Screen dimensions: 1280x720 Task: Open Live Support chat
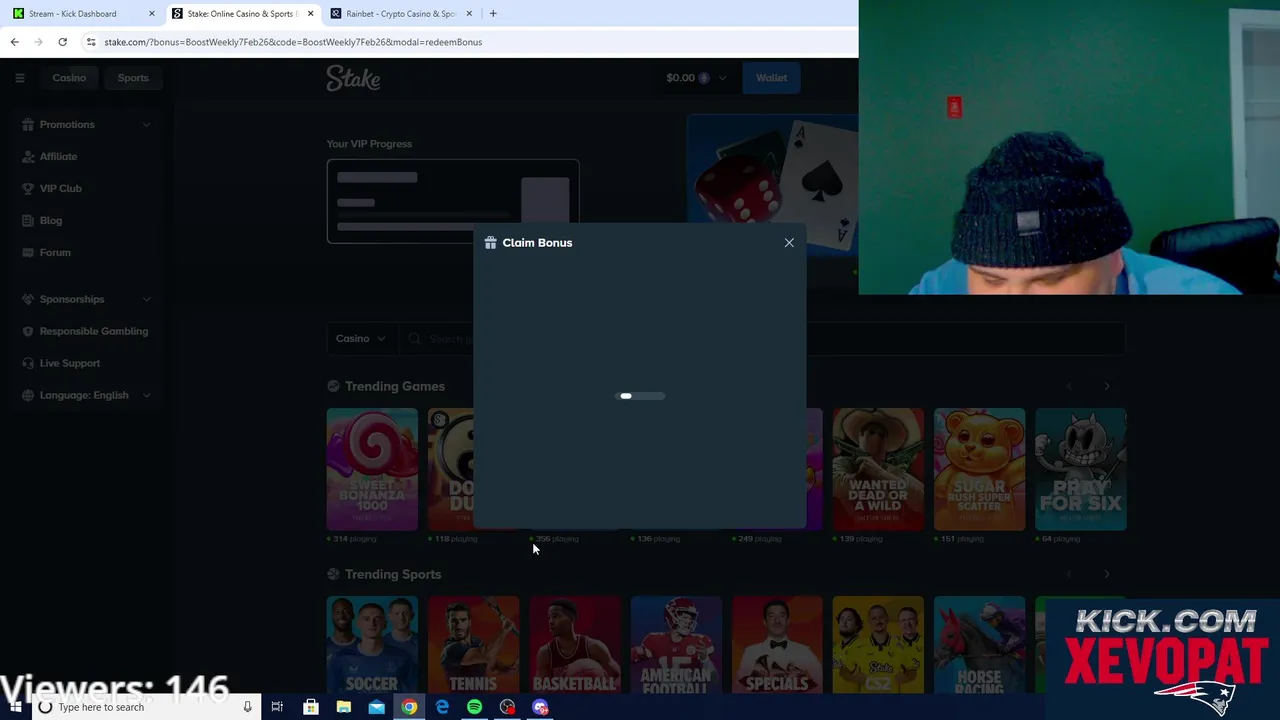pyautogui.click(x=69, y=363)
